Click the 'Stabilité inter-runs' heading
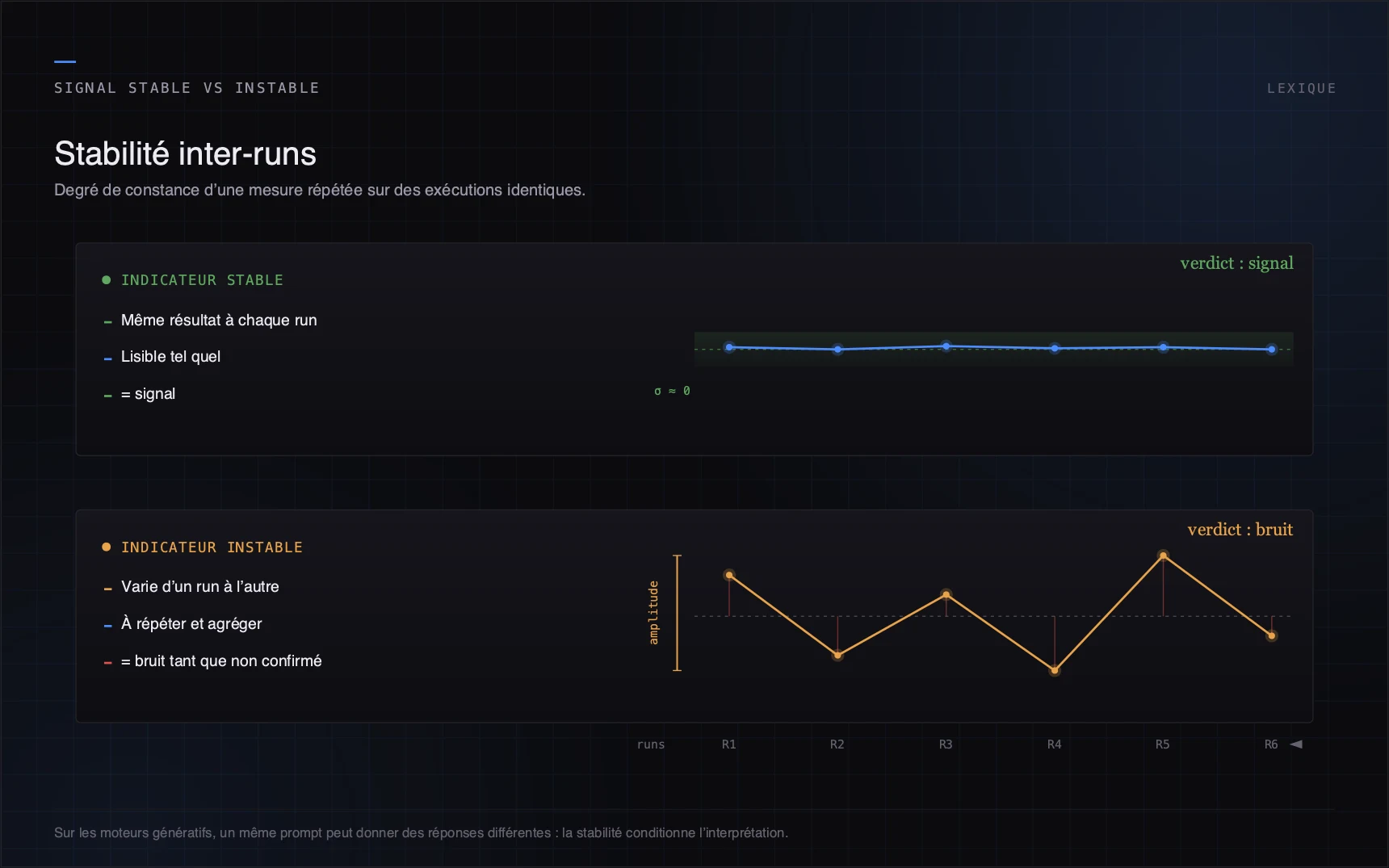Screen dimensions: 1389x868 pyautogui.click(x=185, y=153)
